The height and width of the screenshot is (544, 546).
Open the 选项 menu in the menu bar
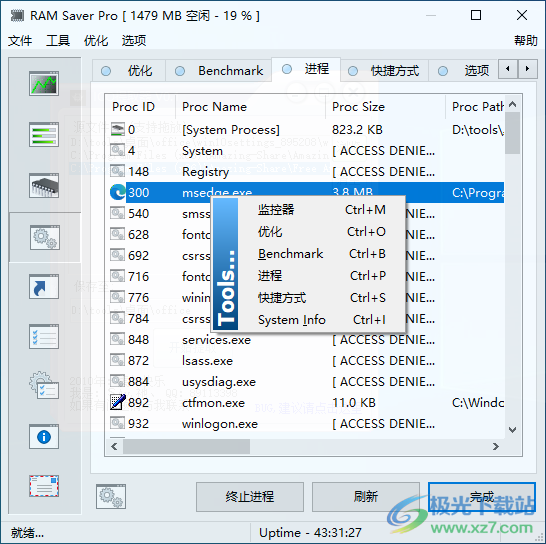click(134, 40)
